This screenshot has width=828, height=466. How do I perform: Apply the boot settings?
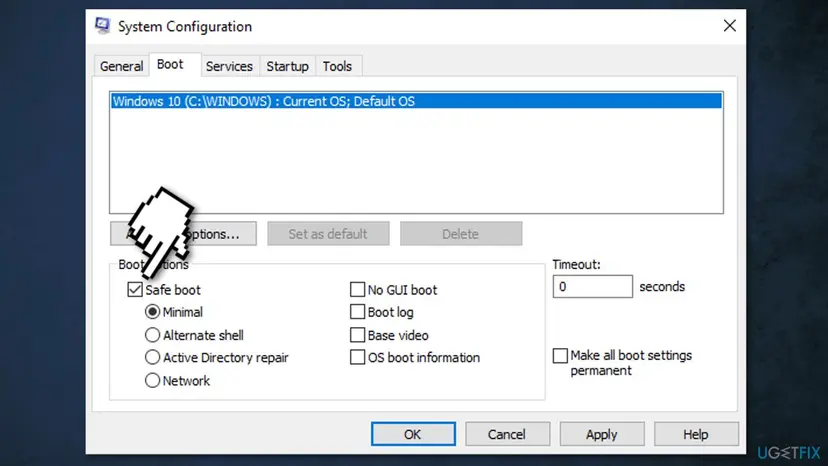click(x=601, y=434)
